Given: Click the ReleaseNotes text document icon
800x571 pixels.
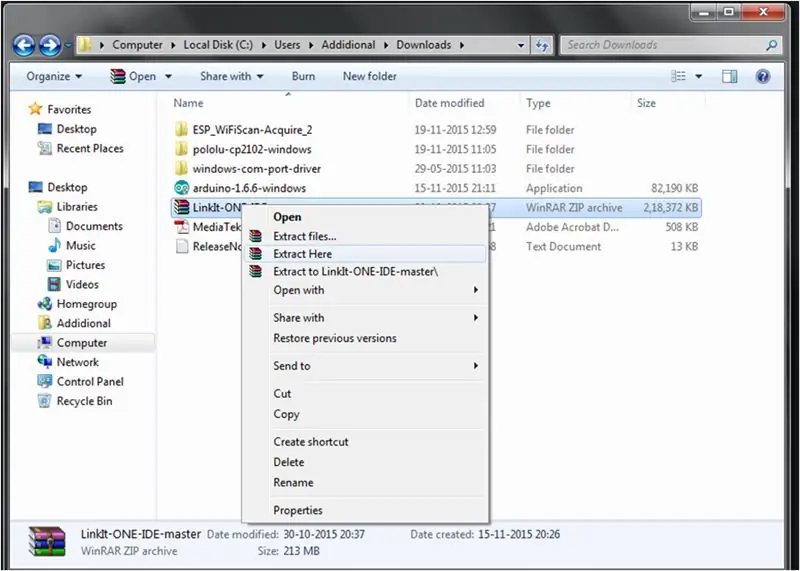Looking at the screenshot, I should click(181, 246).
